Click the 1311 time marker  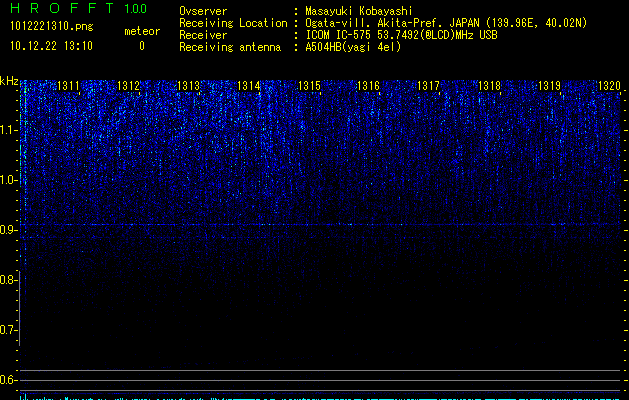click(68, 86)
